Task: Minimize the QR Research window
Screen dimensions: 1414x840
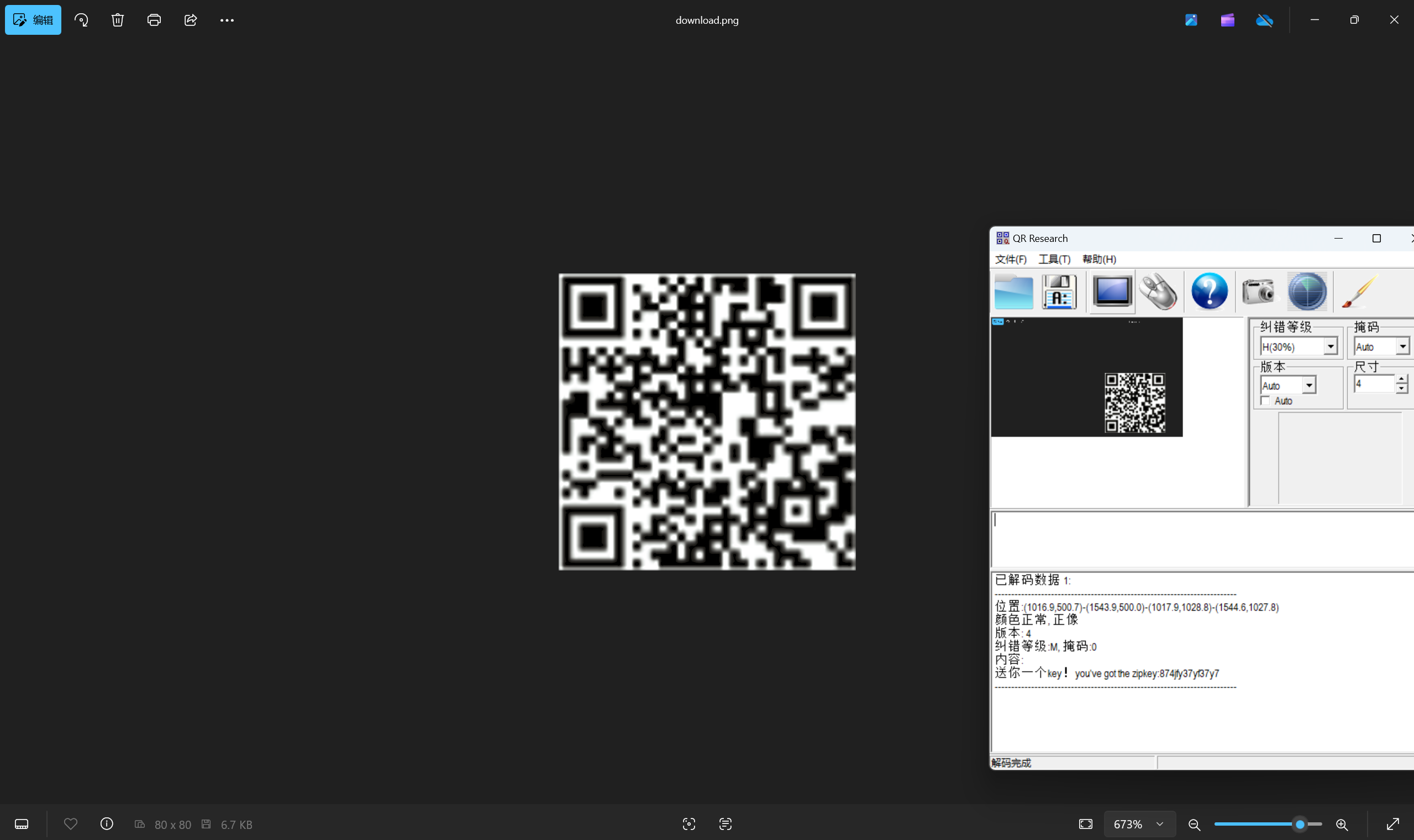Action: coord(1338,238)
